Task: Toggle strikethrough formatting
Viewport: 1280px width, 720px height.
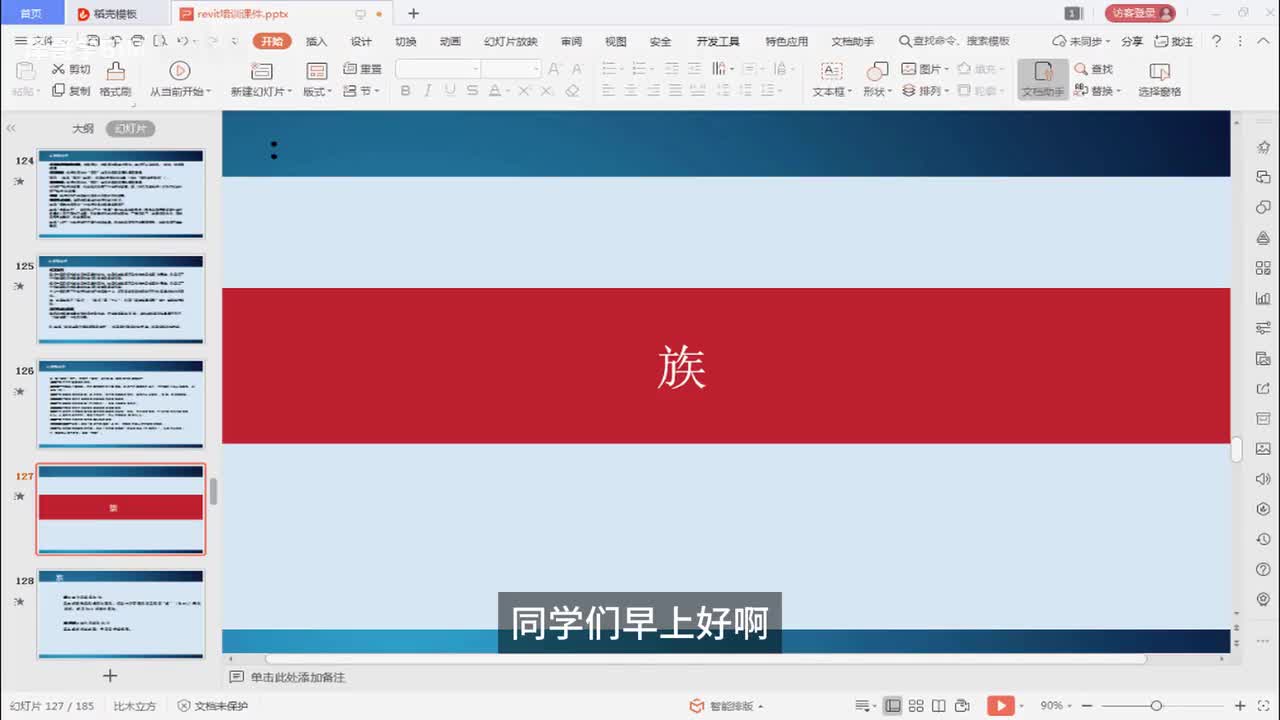Action: pyautogui.click(x=473, y=90)
